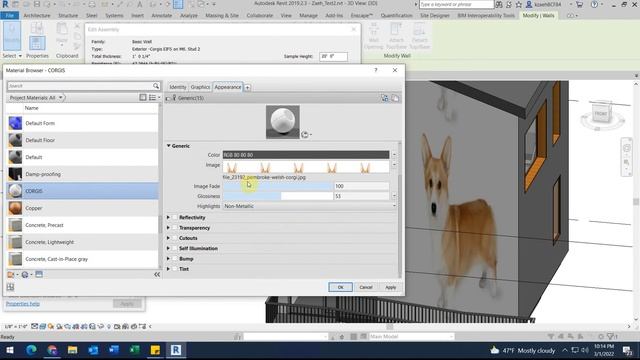
Task: Enable the Reflectivity checkbox
Action: (175, 218)
